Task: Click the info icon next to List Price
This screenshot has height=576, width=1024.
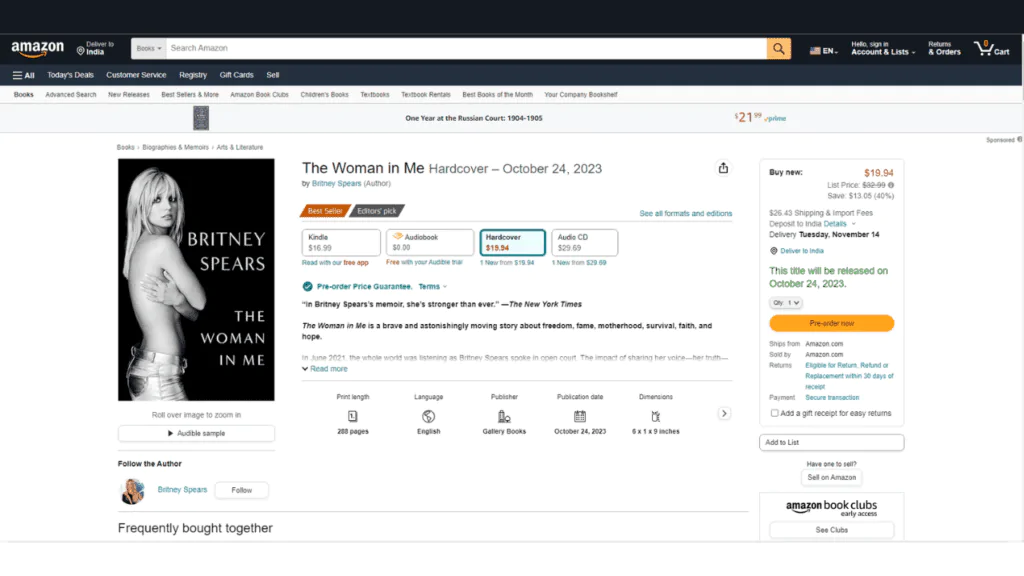Action: coord(891,185)
